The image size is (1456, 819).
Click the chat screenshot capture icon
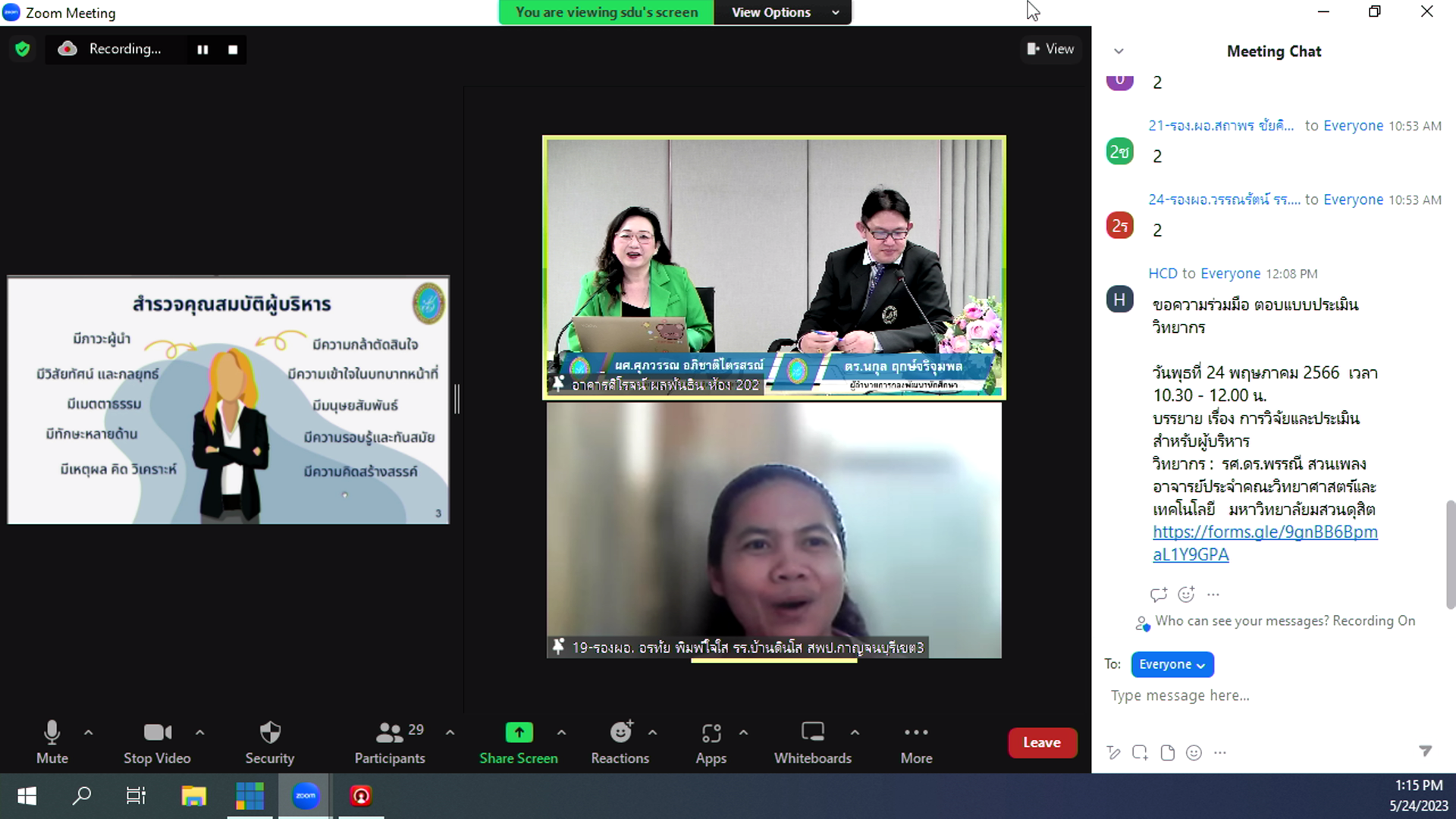1140,752
